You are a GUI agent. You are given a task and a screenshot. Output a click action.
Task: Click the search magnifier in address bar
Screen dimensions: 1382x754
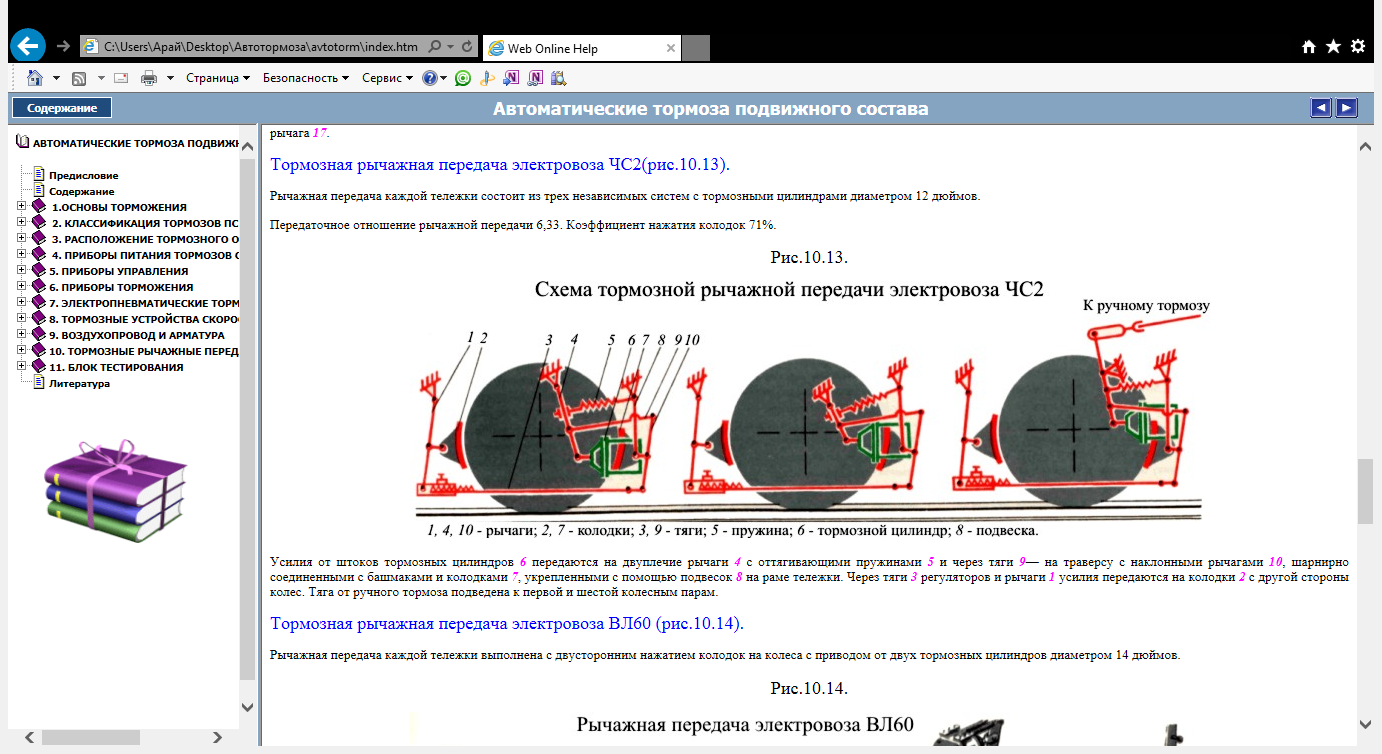pos(434,46)
